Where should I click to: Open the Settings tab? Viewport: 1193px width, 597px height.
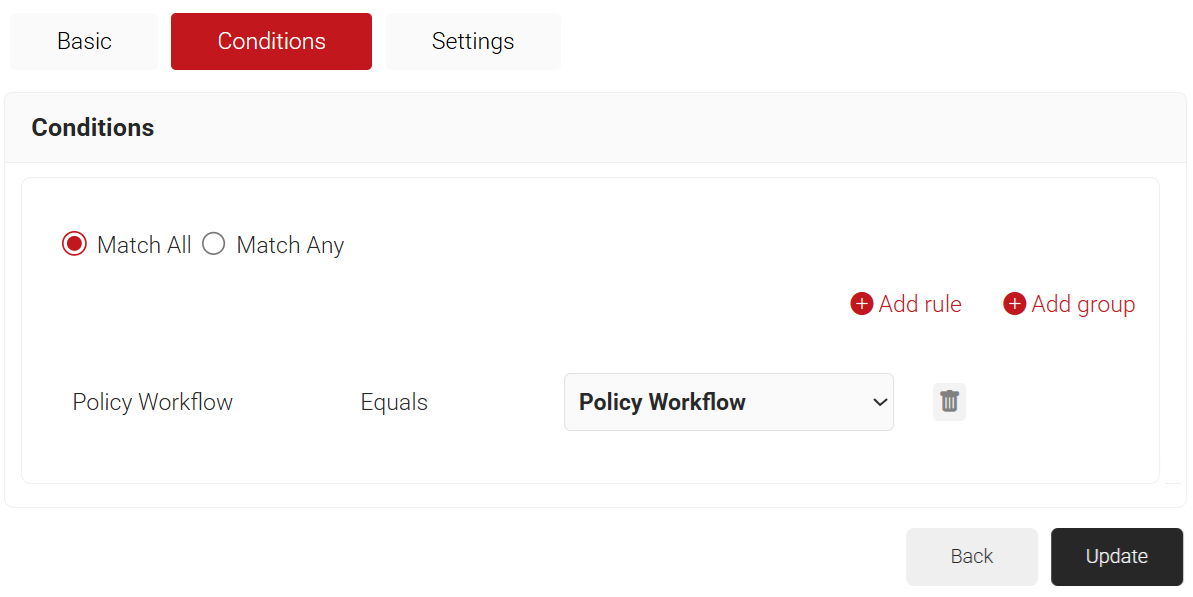tap(473, 41)
